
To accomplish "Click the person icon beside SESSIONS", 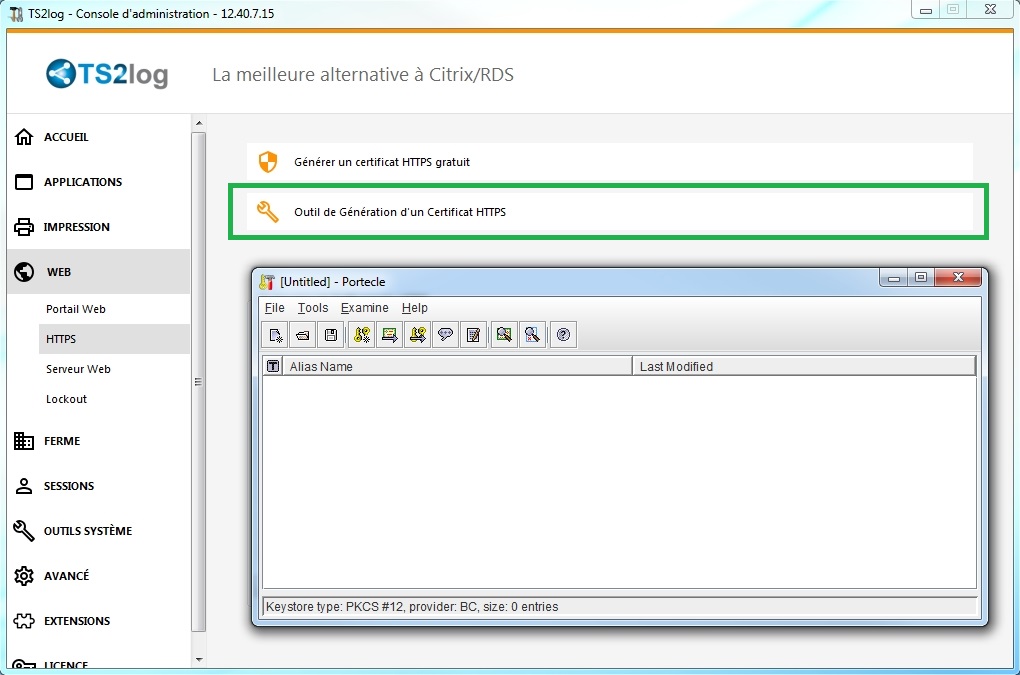I will [24, 486].
